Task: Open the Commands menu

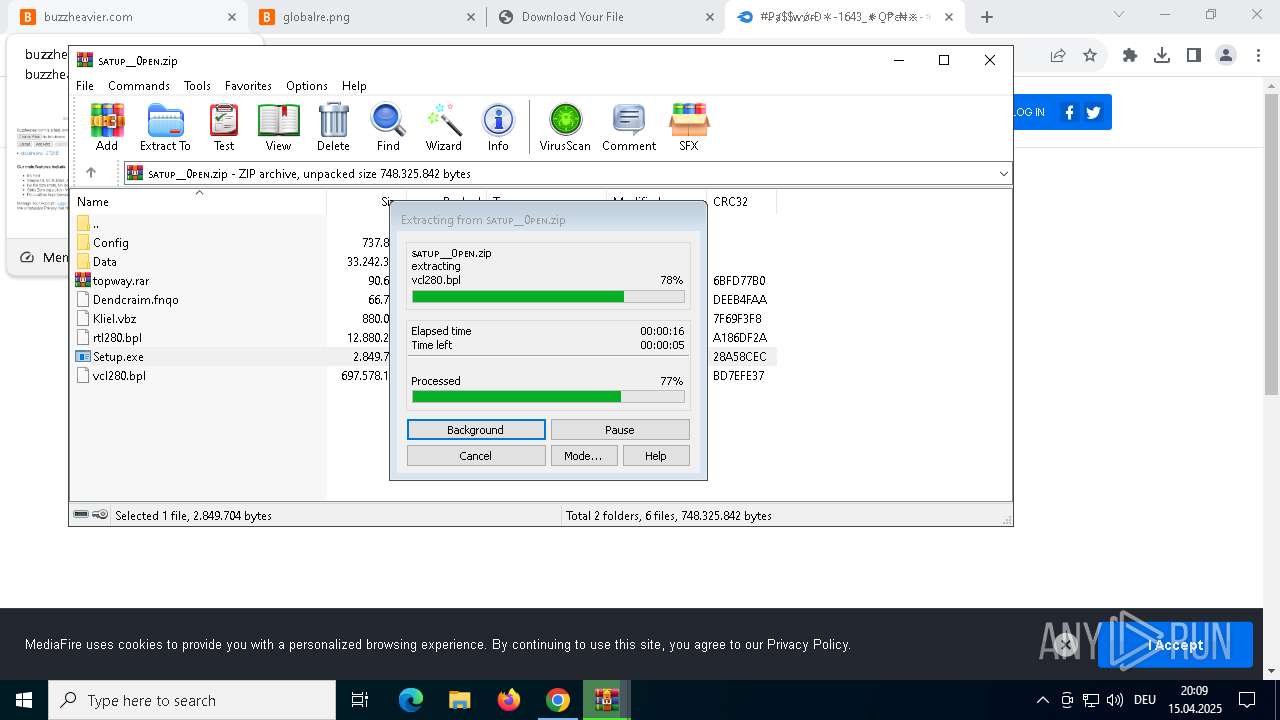Action: (139, 86)
